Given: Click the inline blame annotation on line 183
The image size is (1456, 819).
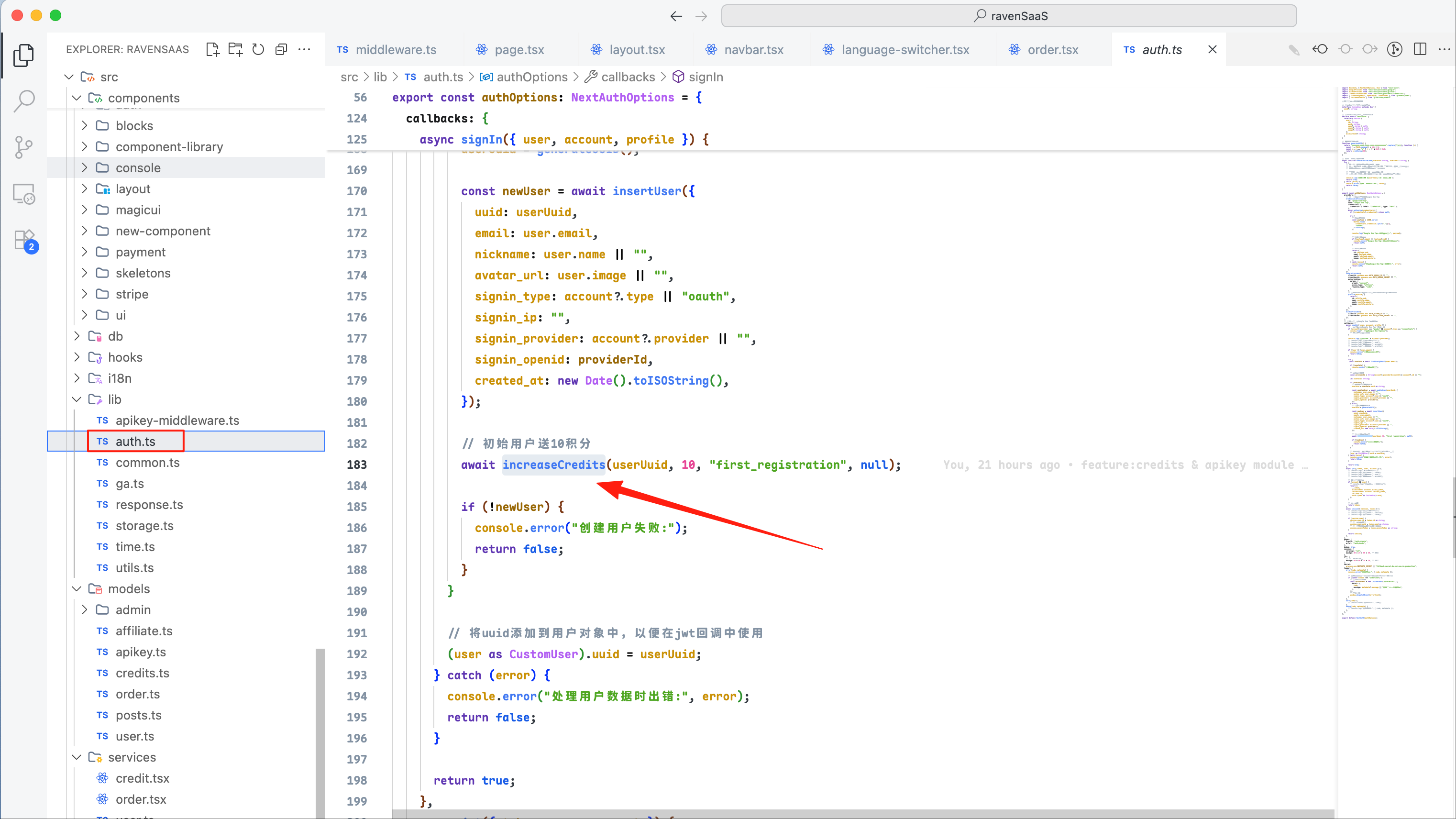Looking at the screenshot, I should tap(1125, 465).
